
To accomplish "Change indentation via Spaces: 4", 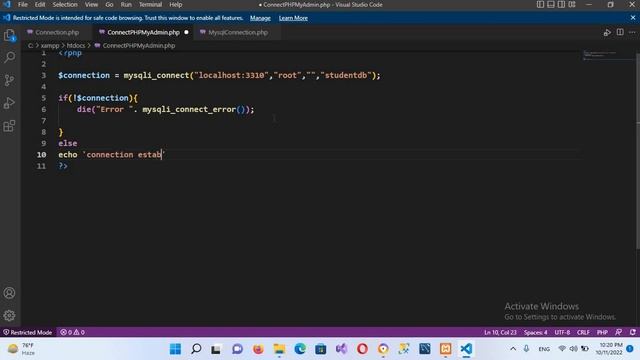I will 536,332.
